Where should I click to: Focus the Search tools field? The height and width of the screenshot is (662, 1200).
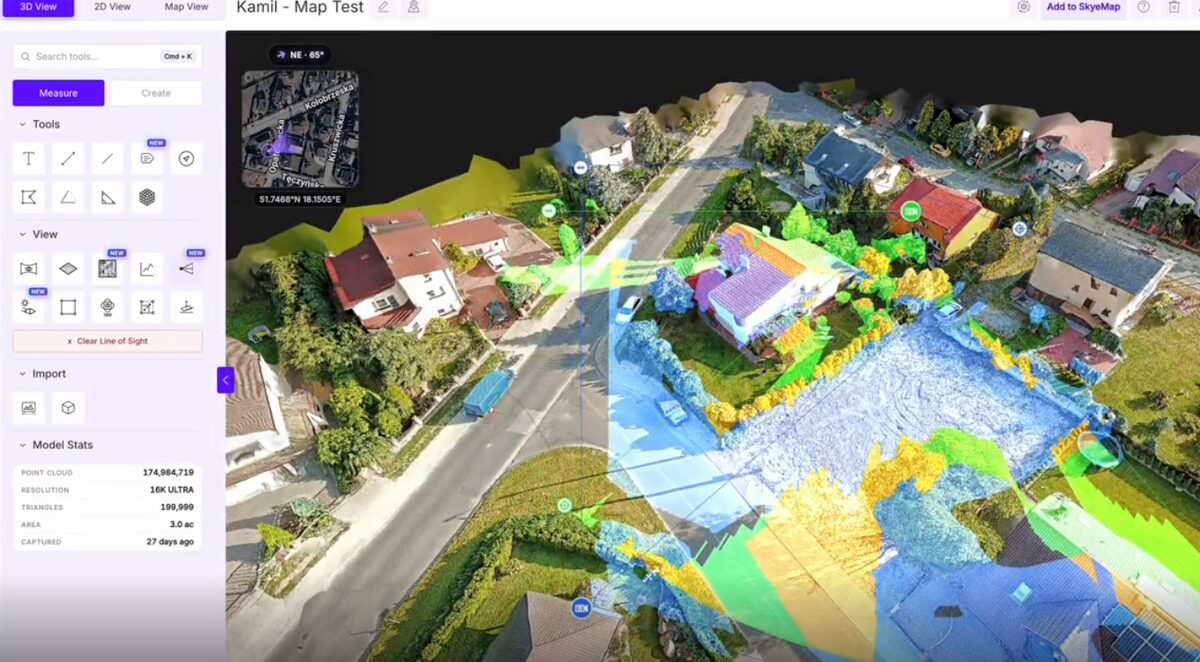pyautogui.click(x=107, y=57)
